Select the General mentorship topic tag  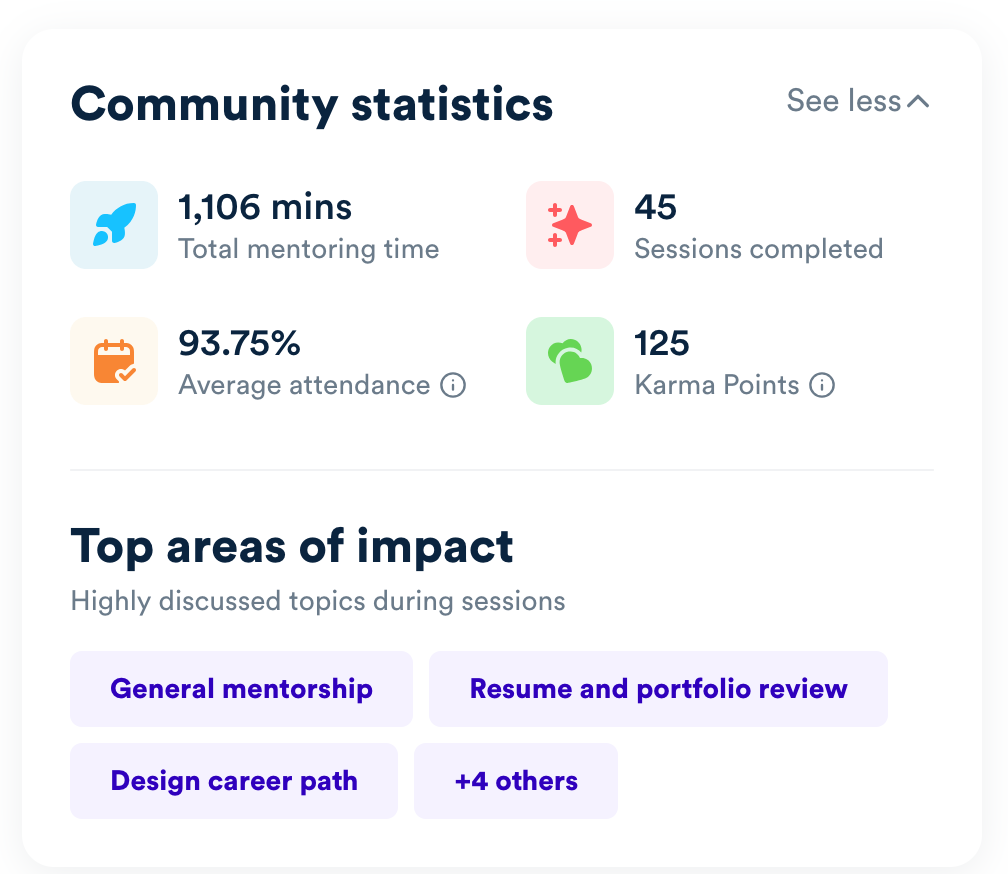point(241,689)
